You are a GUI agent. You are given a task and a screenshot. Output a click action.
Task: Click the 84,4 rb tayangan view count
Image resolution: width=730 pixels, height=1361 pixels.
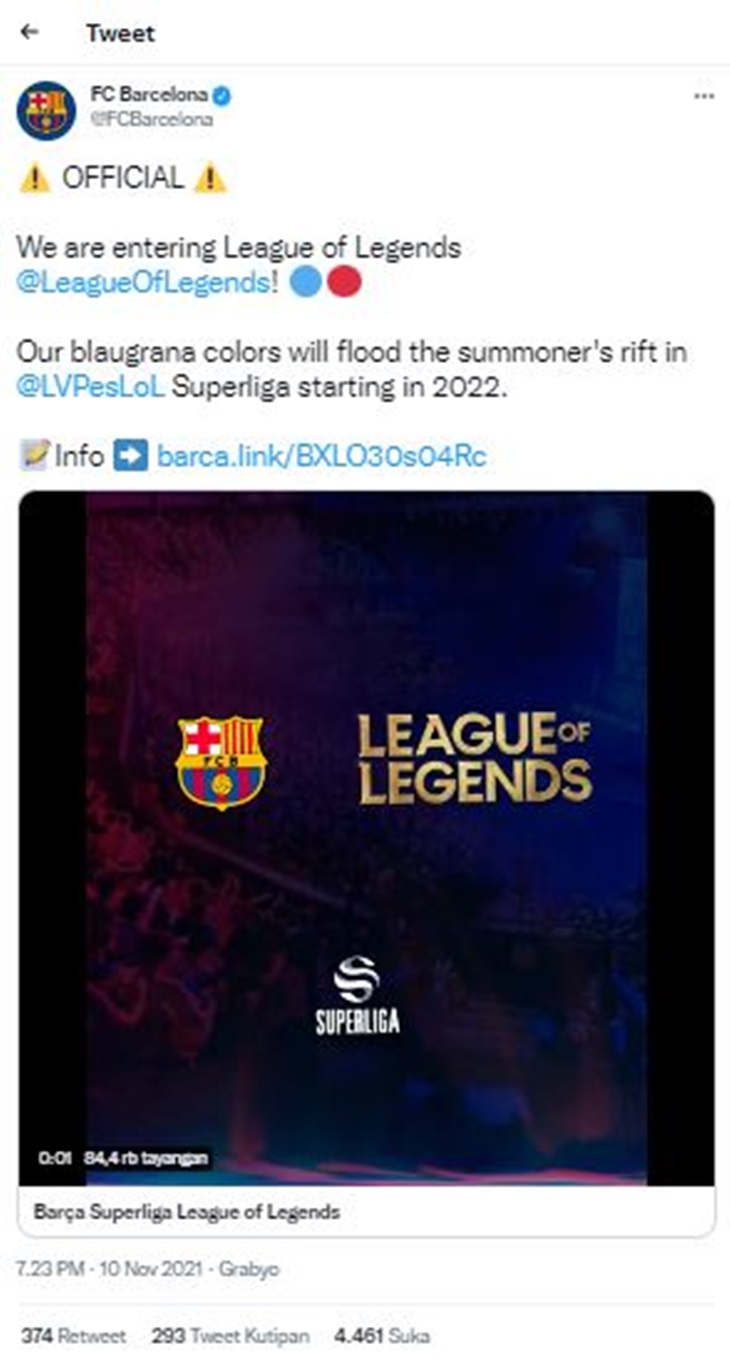coord(146,1158)
